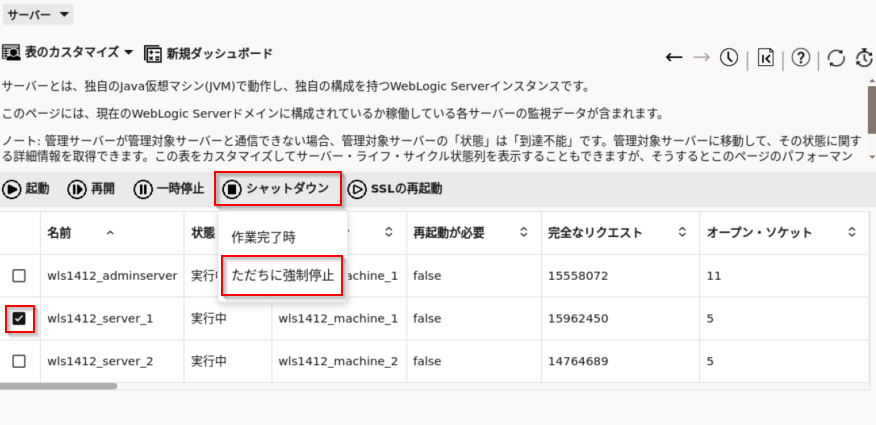This screenshot has height=425, width=876.
Task: Click the back arrow navigation icon
Action: (674, 58)
